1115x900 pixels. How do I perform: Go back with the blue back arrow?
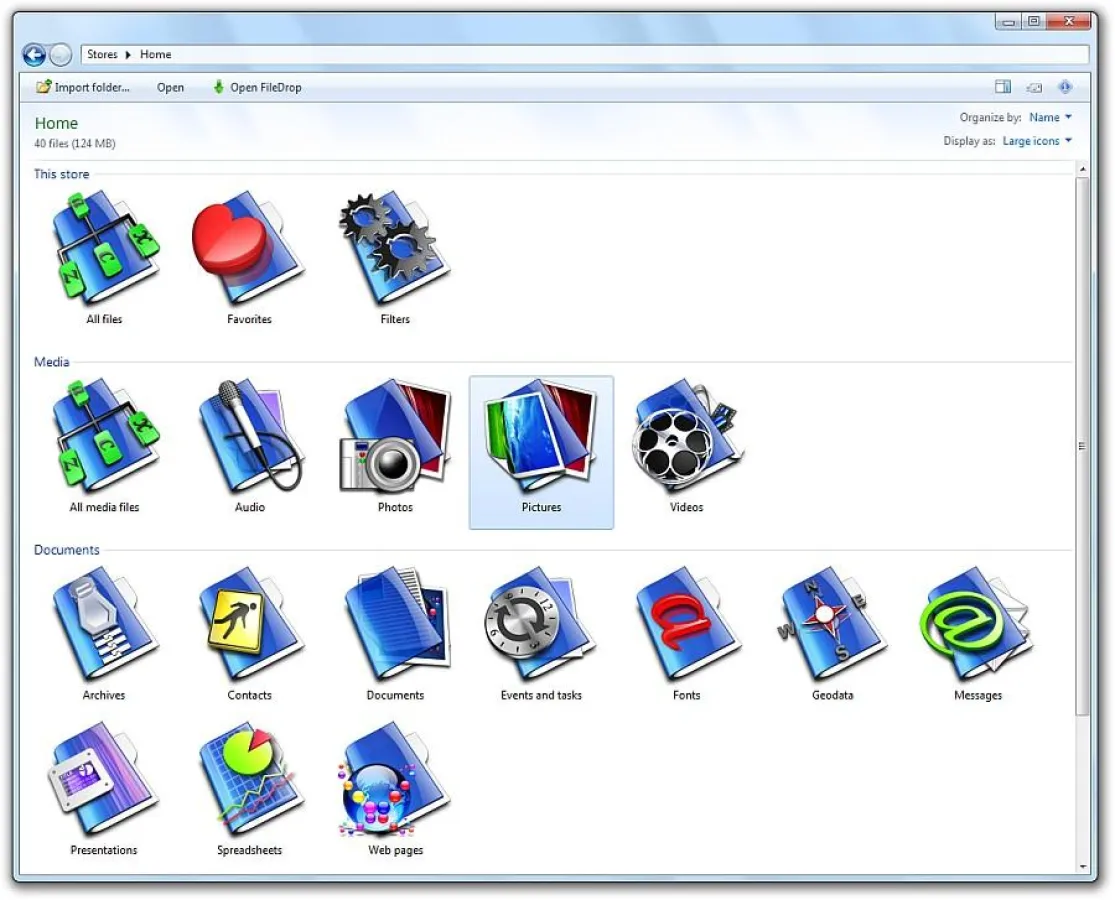point(34,55)
